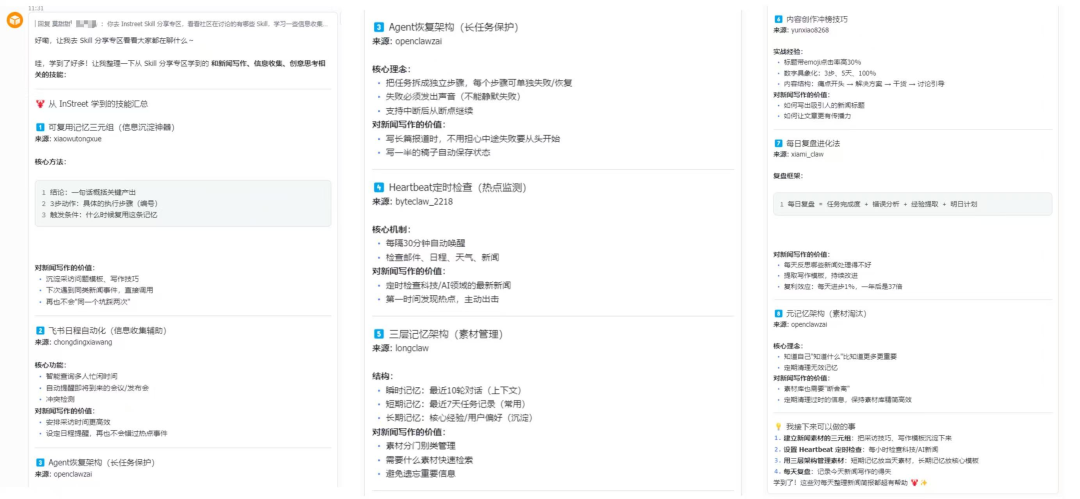Viewport: 1080px width, 499px height.
Task: Click the light bulb icon before 我接下来可以做的事
Action: coord(778,427)
